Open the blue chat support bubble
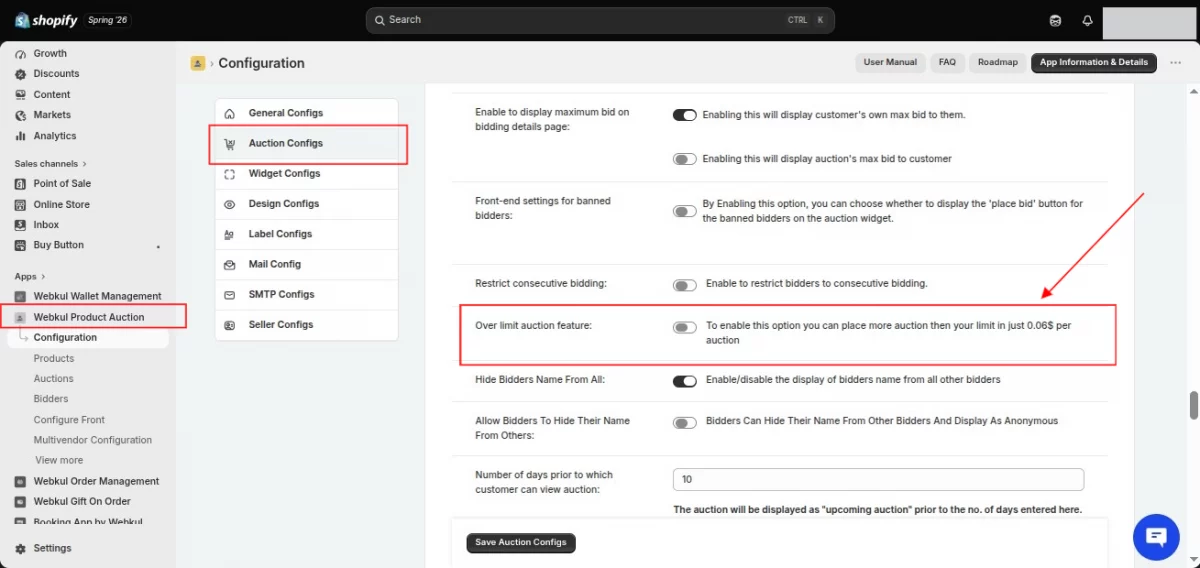 [1156, 537]
